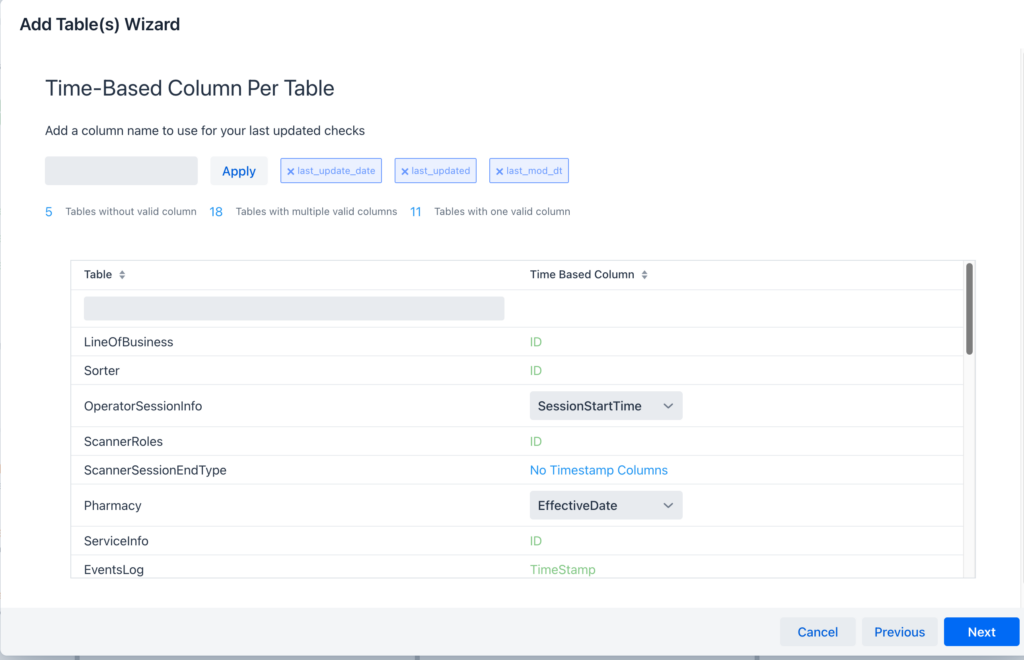1024x660 pixels.
Task: Open the SessionStartTime dropdown
Action: (605, 406)
